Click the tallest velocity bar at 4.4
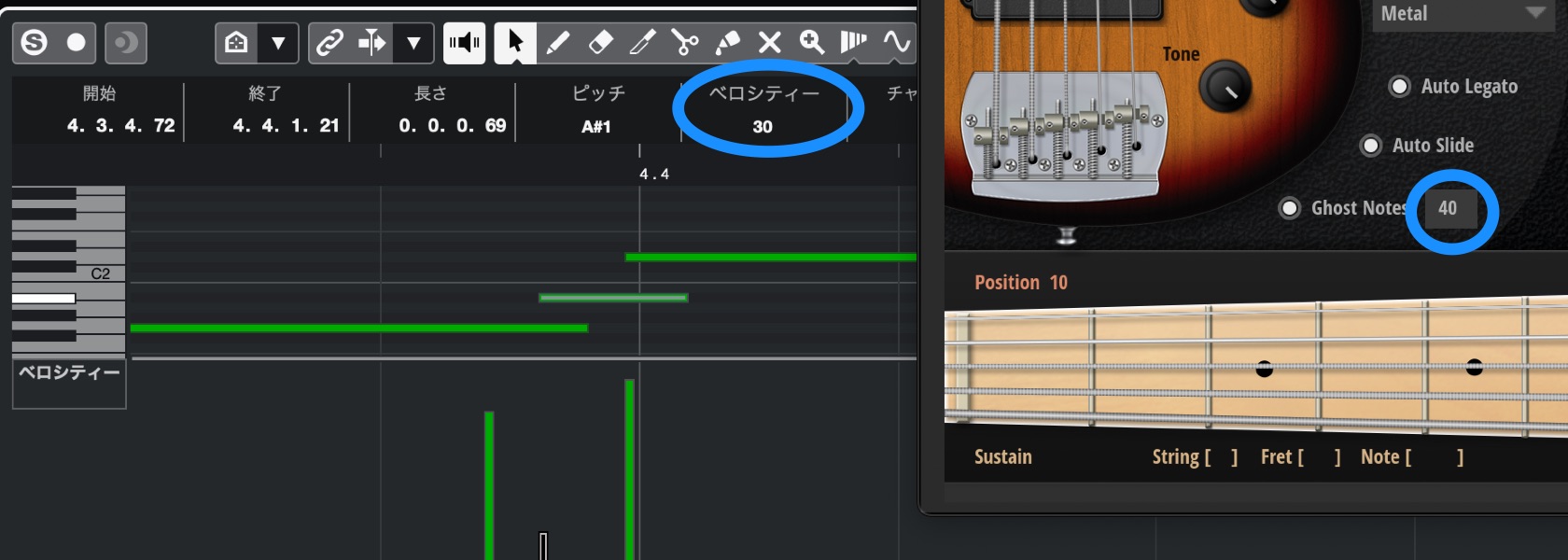 tap(630, 469)
